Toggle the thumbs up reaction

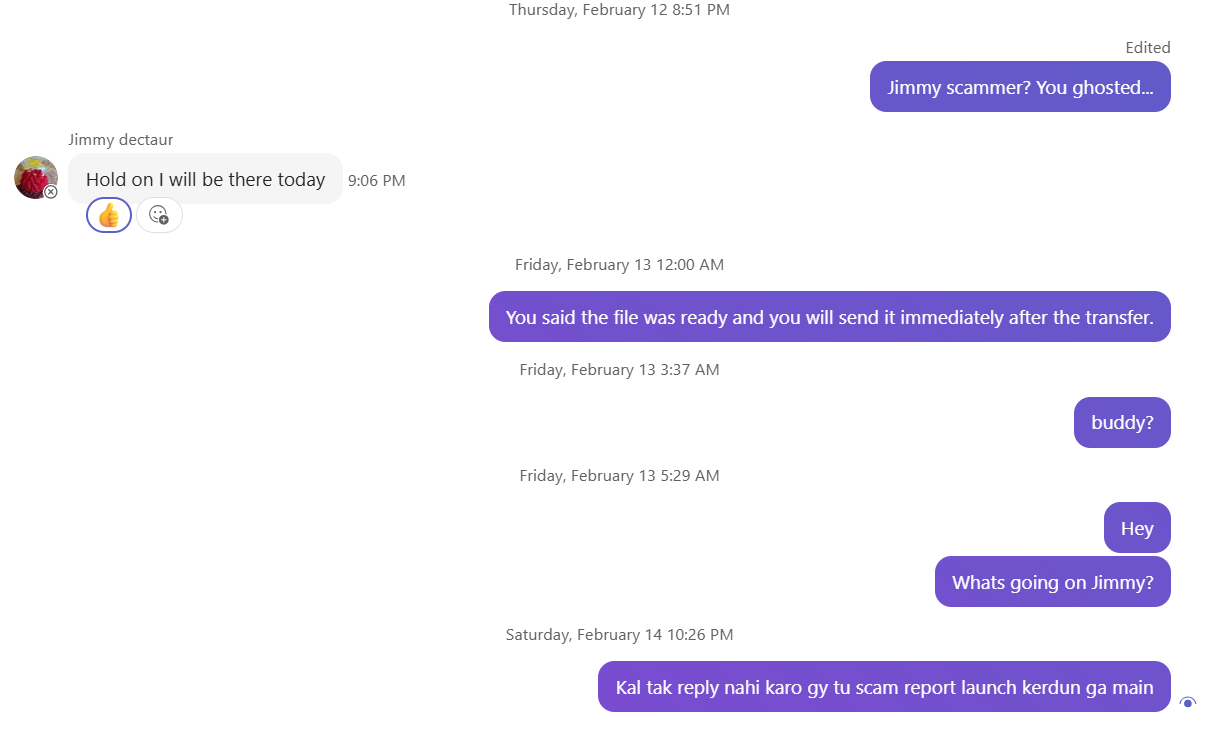(109, 215)
